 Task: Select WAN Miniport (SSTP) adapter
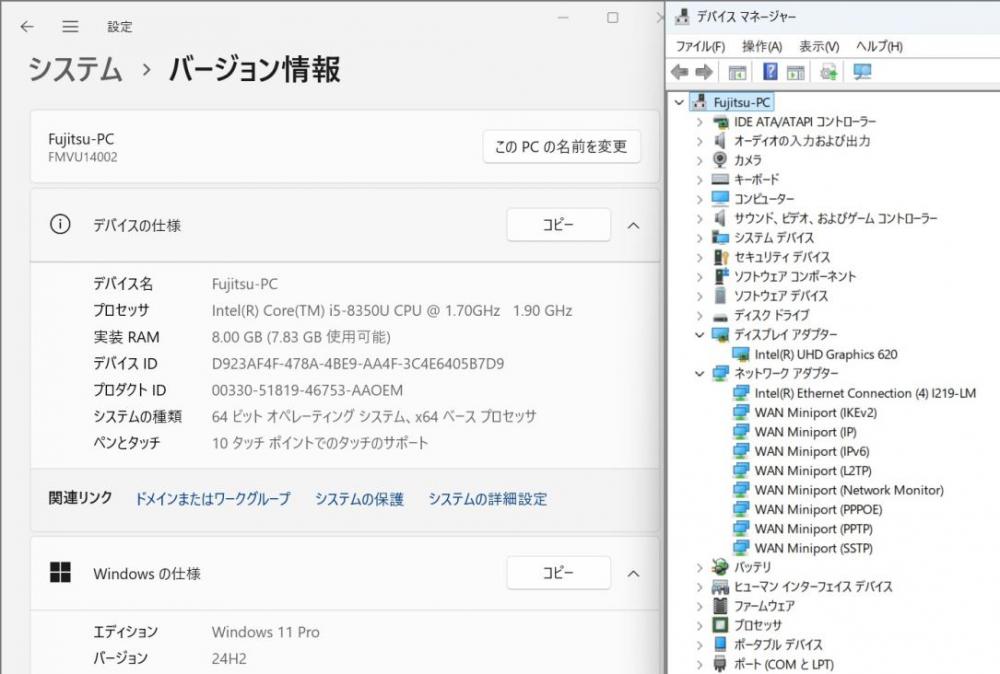[814, 548]
